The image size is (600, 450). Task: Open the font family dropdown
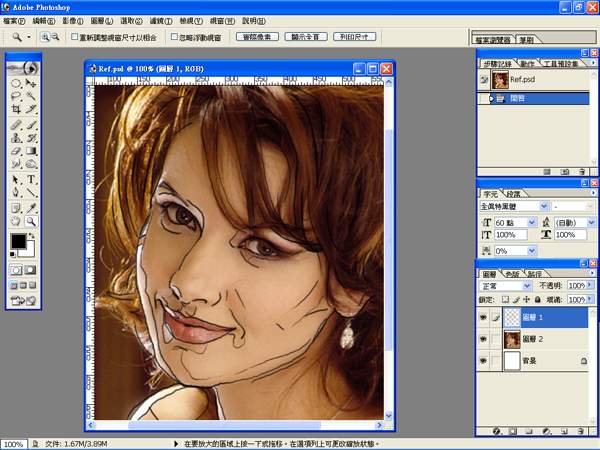tap(544, 206)
